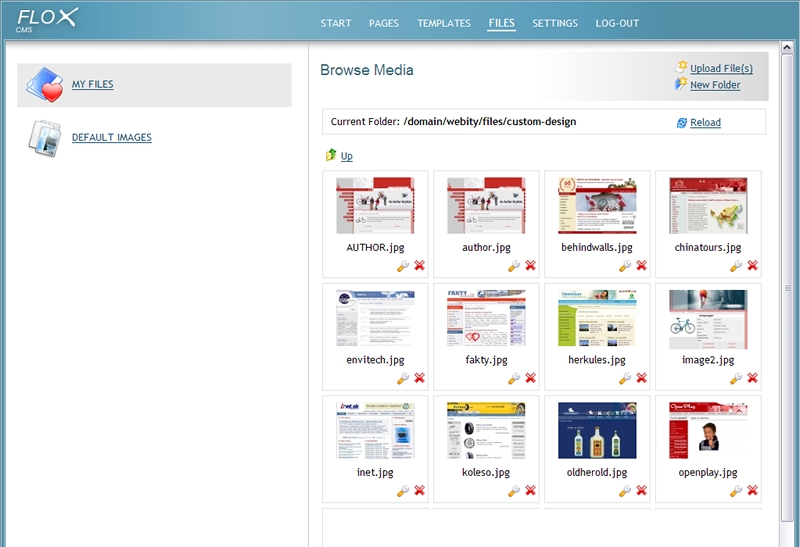
Task: Delete chinatours.jpg with the red X
Action: pos(753,265)
